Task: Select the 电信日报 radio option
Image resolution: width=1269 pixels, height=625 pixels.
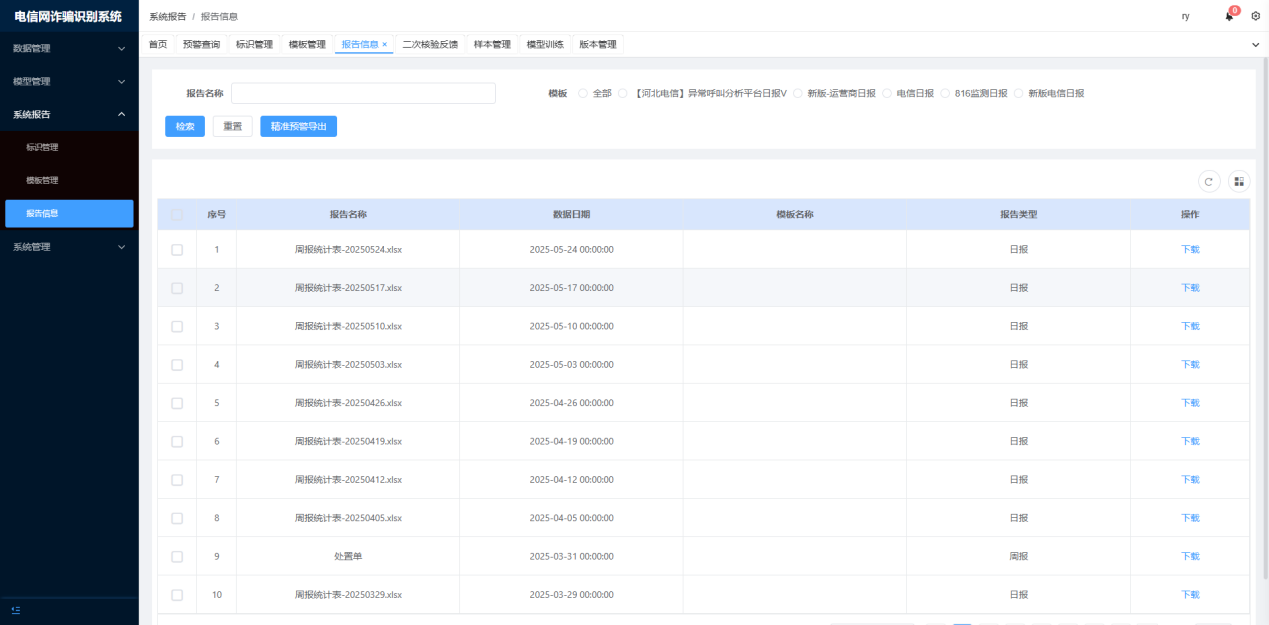Action: click(887, 94)
